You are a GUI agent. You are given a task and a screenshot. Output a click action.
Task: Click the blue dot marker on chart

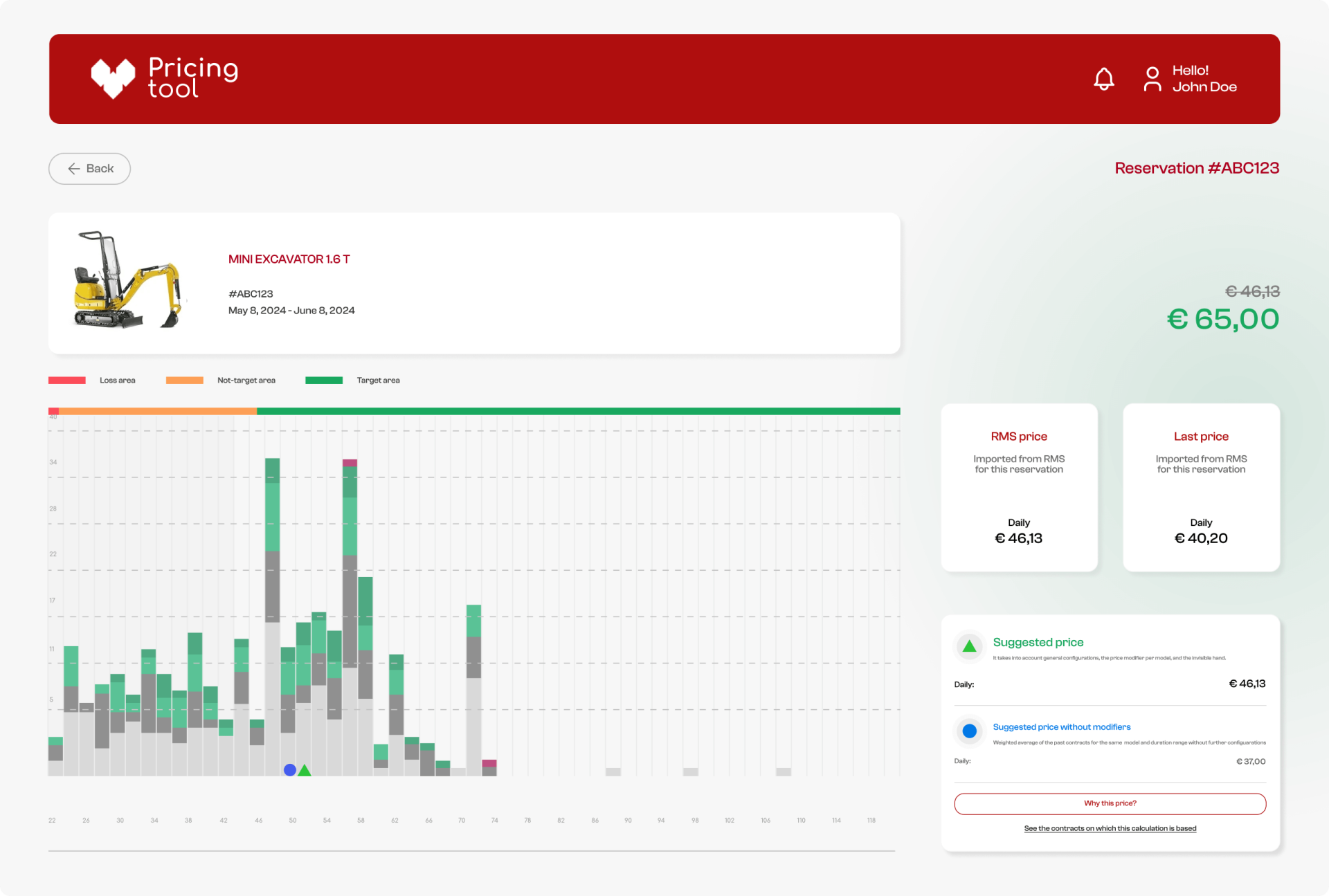[x=290, y=769]
